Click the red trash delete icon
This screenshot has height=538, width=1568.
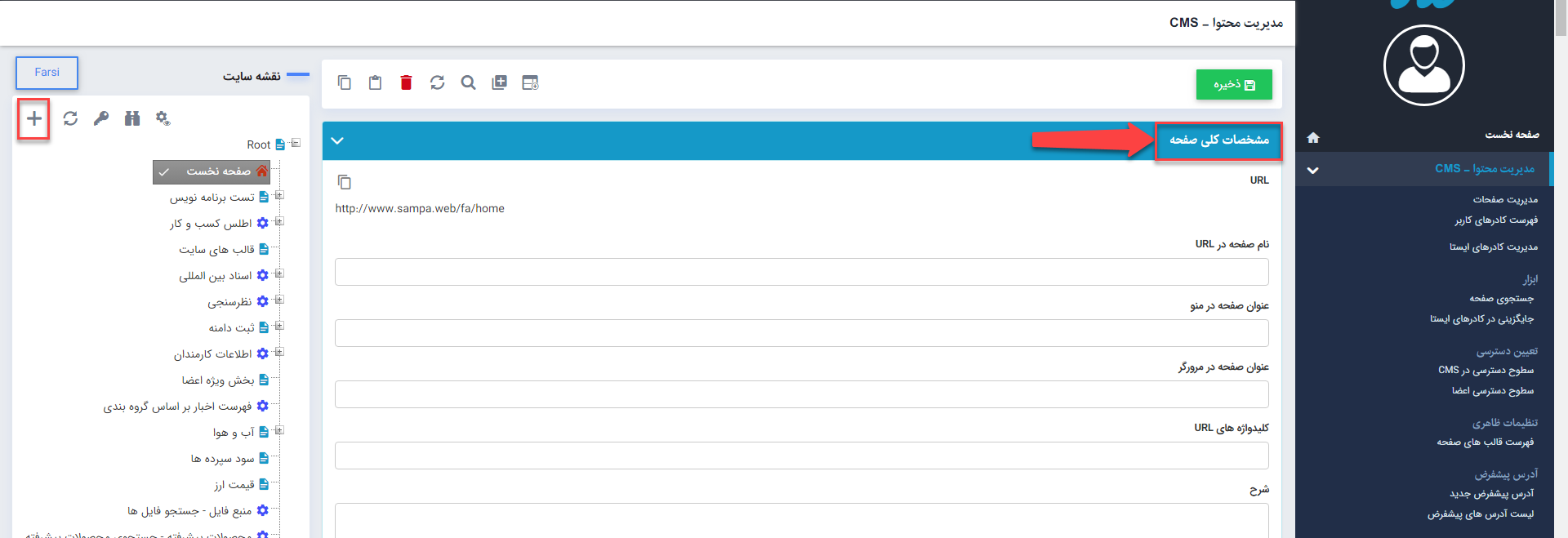406,82
